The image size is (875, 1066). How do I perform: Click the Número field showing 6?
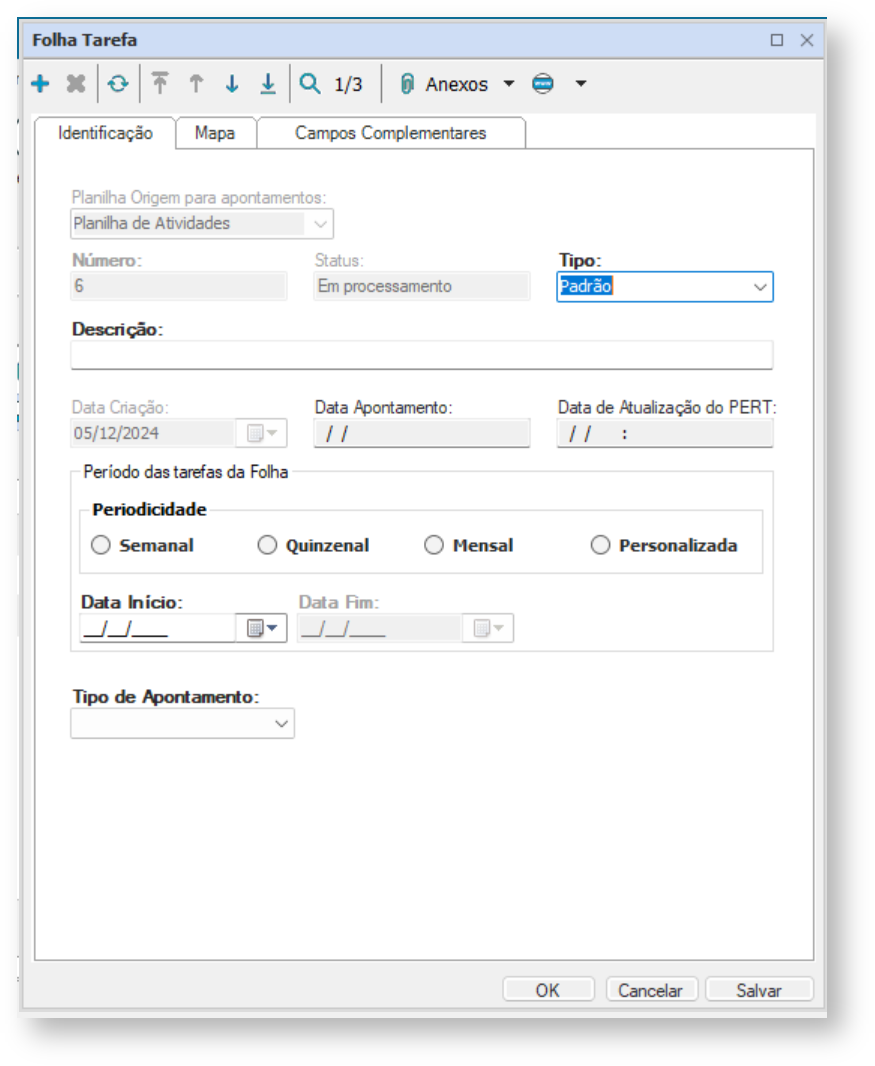pos(179,286)
